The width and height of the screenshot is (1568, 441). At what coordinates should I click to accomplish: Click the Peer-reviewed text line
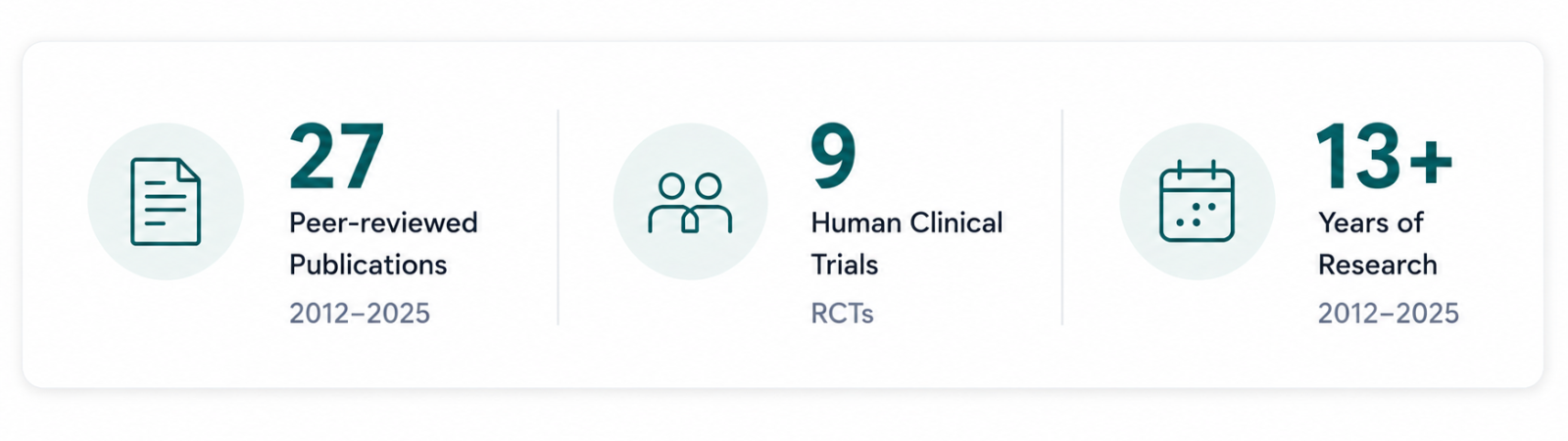click(x=383, y=223)
